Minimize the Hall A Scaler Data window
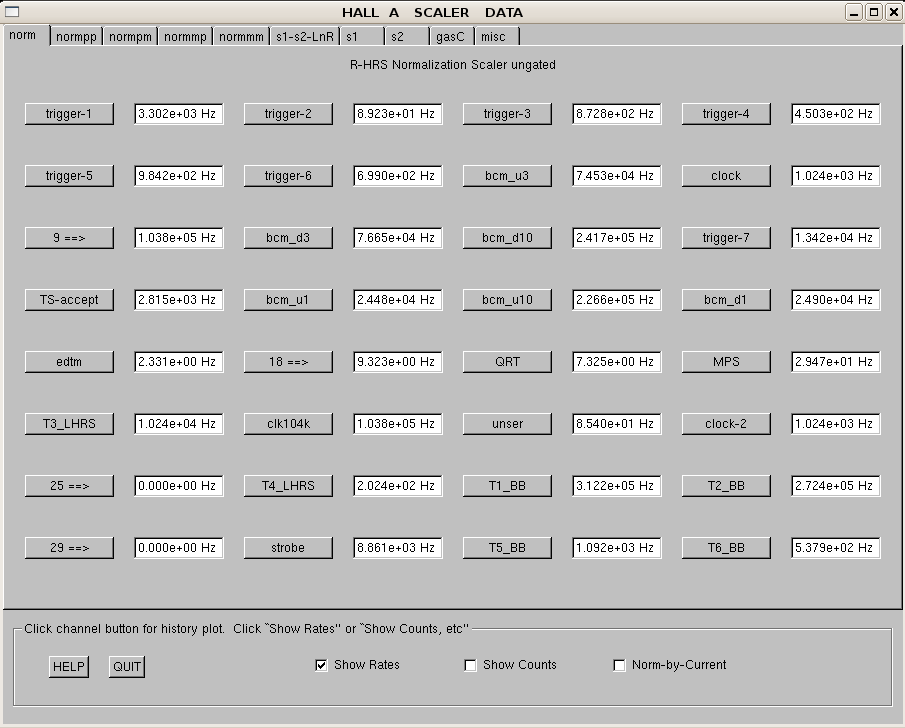This screenshot has width=905, height=728. tap(854, 12)
